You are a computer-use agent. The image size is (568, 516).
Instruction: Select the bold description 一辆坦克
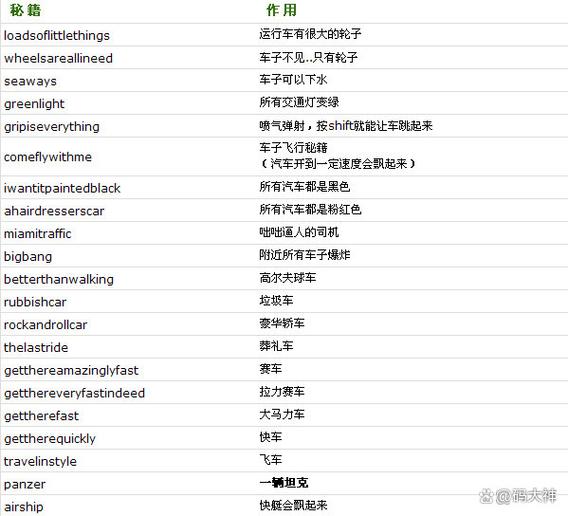[x=284, y=483]
